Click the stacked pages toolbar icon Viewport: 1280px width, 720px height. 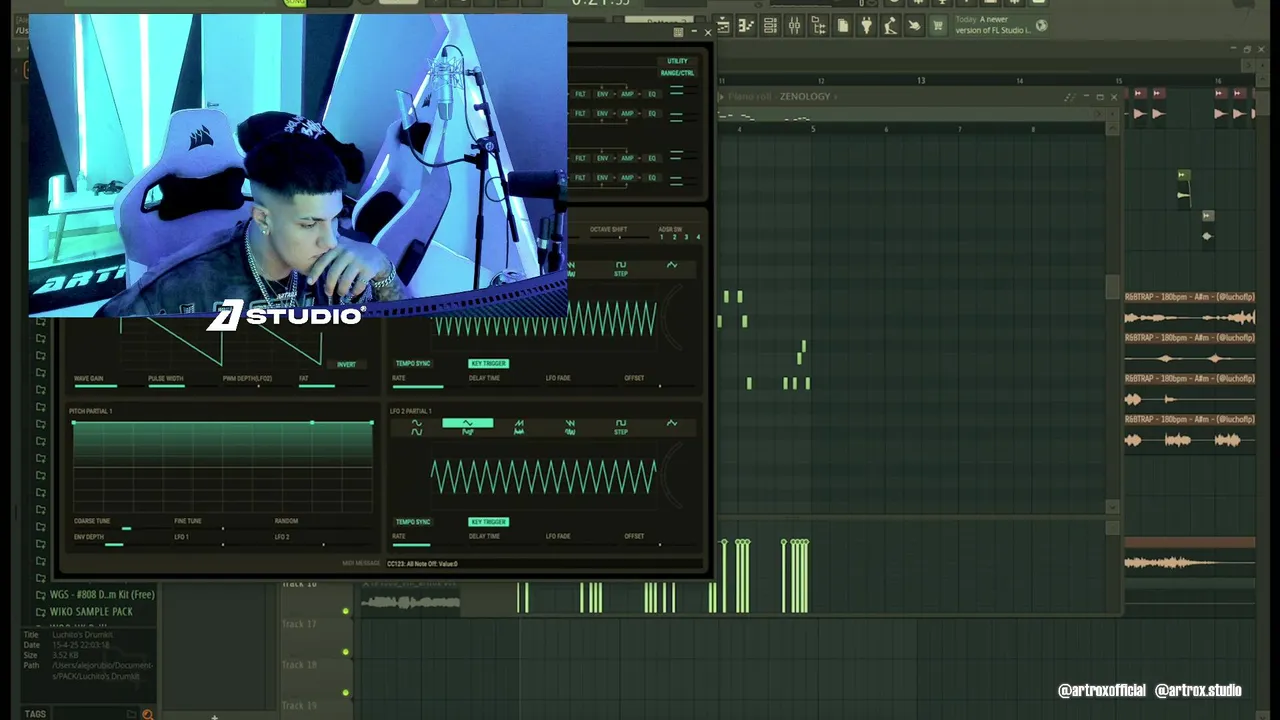(x=842, y=27)
